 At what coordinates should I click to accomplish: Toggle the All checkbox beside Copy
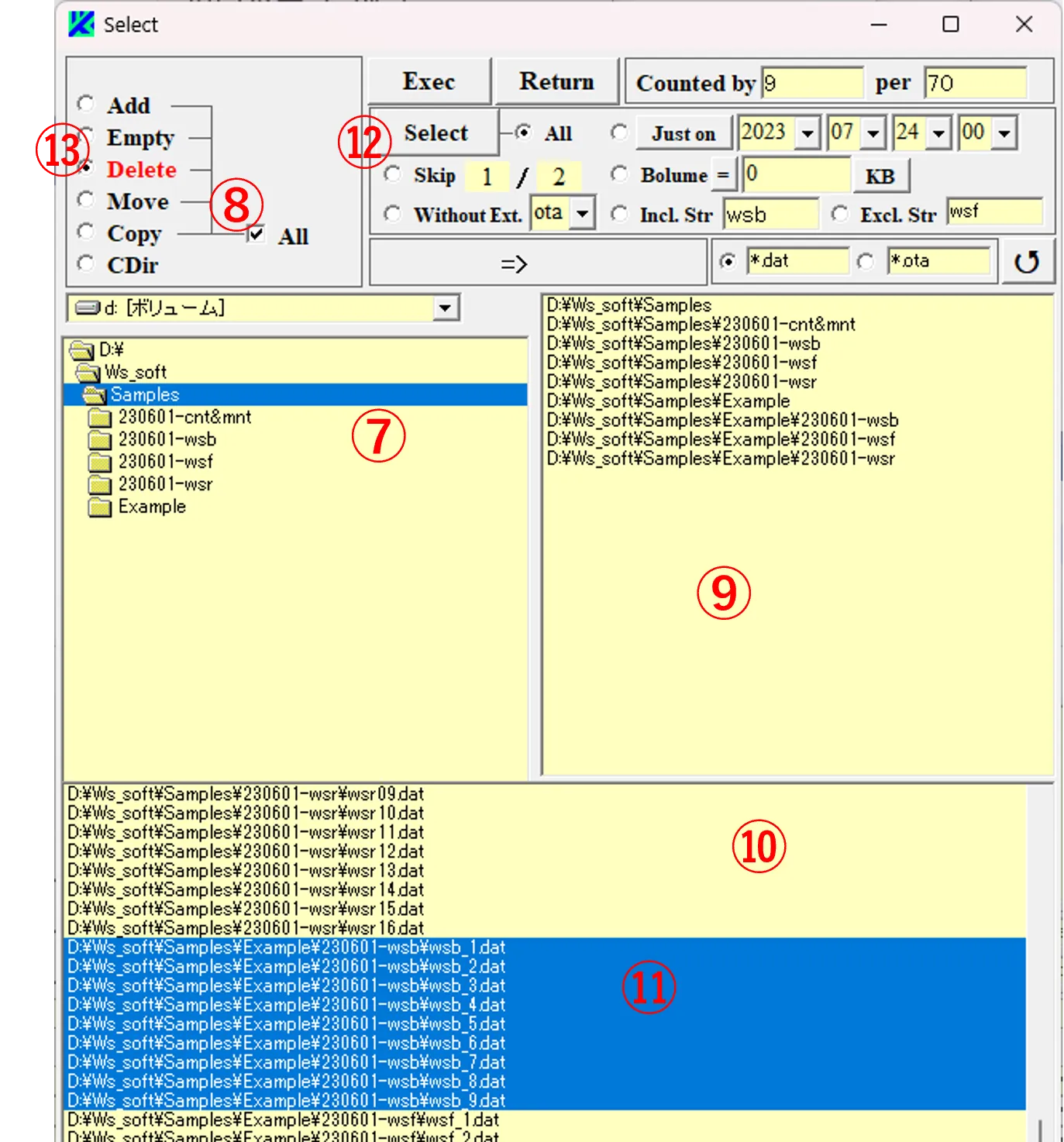point(257,233)
